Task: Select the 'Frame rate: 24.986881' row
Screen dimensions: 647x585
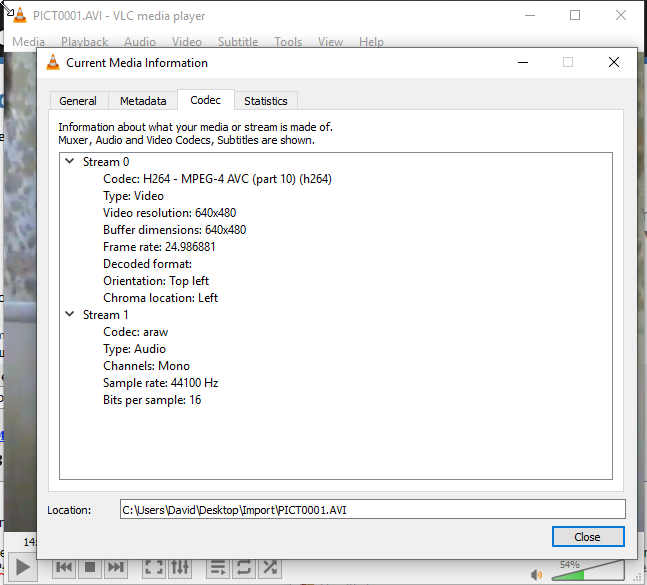Action: pyautogui.click(x=159, y=246)
